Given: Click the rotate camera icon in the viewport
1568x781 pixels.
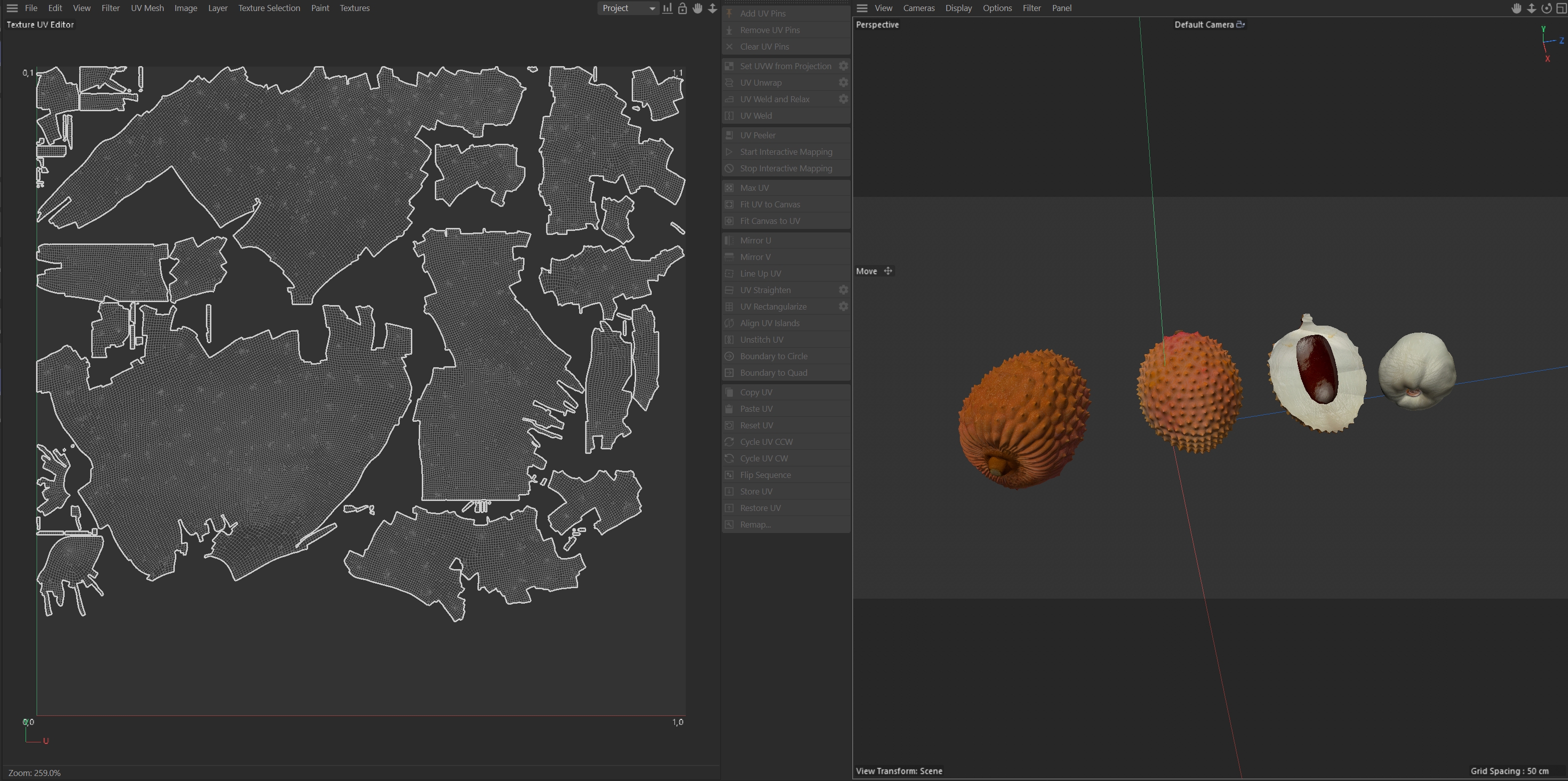Looking at the screenshot, I should coord(1546,8).
